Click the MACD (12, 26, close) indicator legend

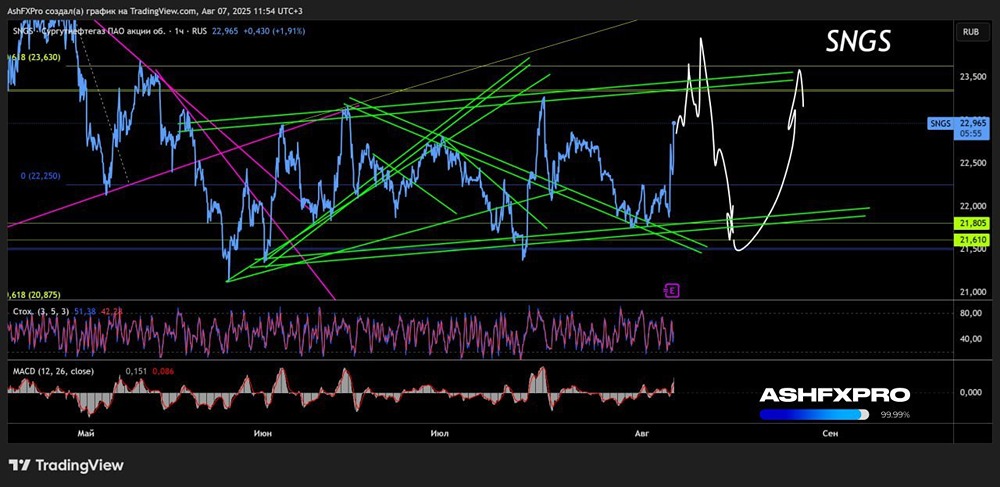click(x=53, y=371)
